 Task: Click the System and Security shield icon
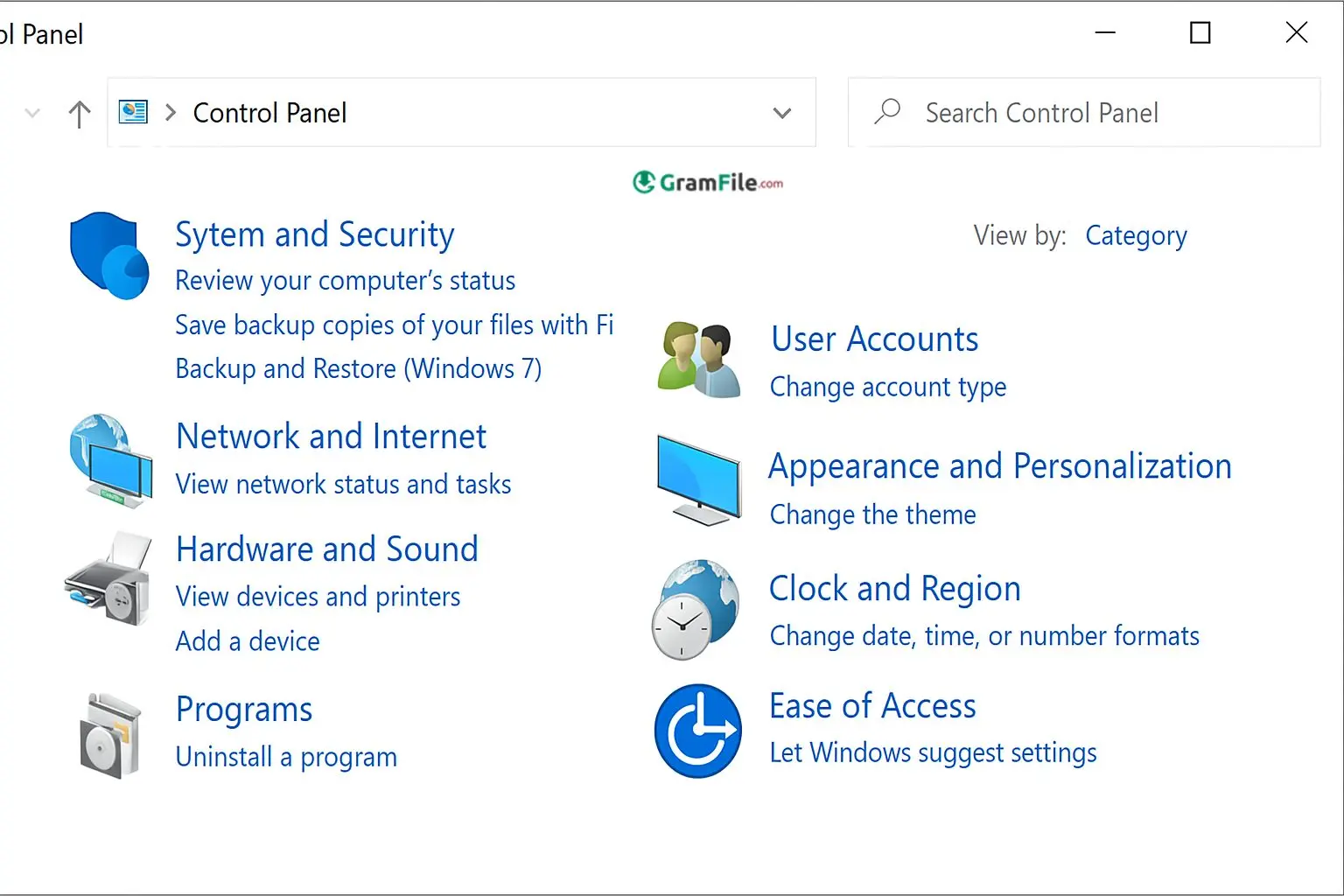[109, 255]
